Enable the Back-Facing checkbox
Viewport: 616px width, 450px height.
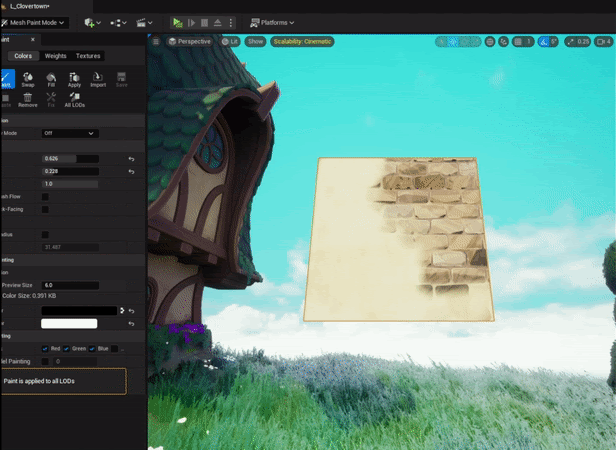pos(45,209)
